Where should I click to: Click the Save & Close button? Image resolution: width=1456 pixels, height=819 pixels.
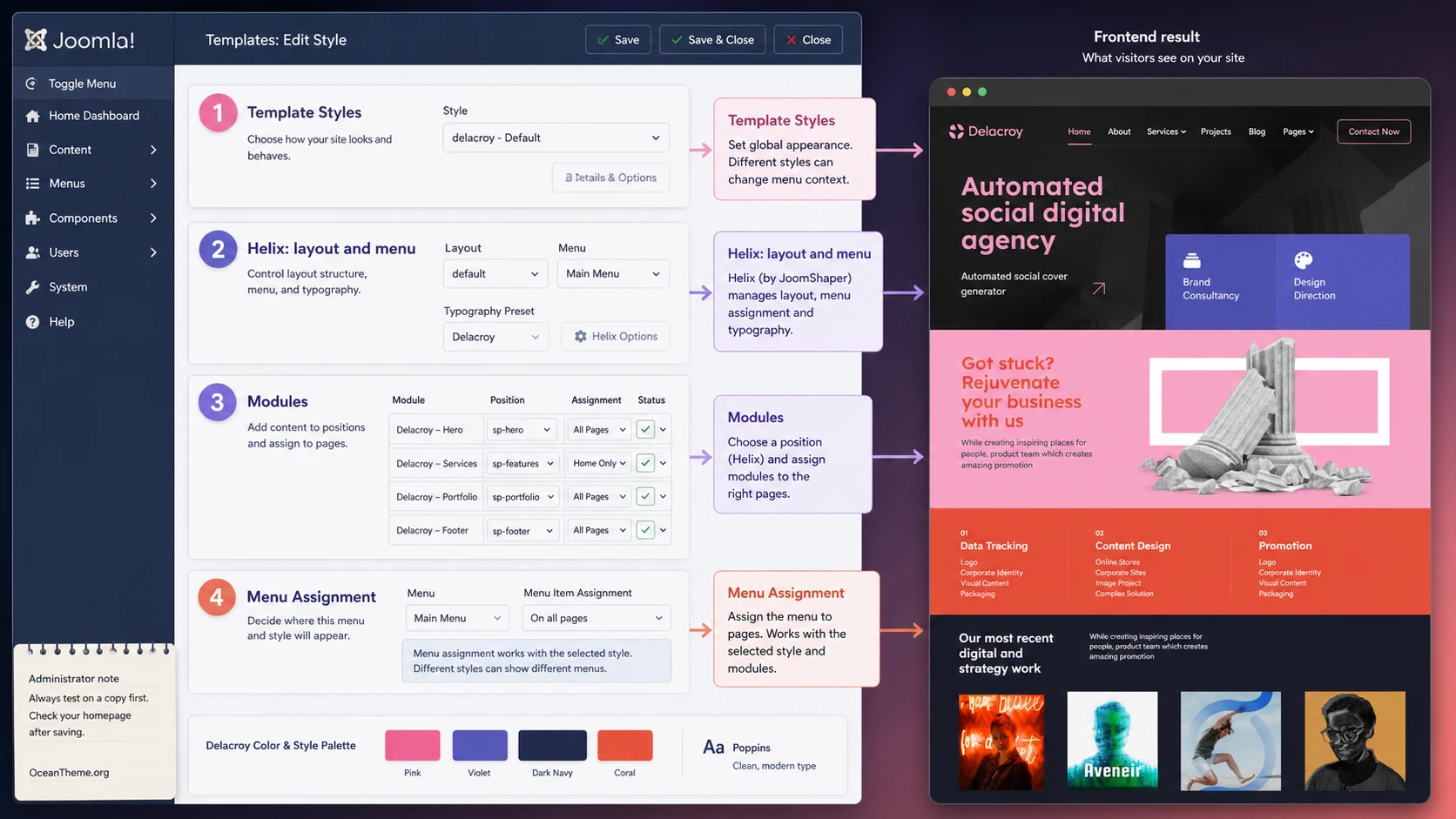712,40
